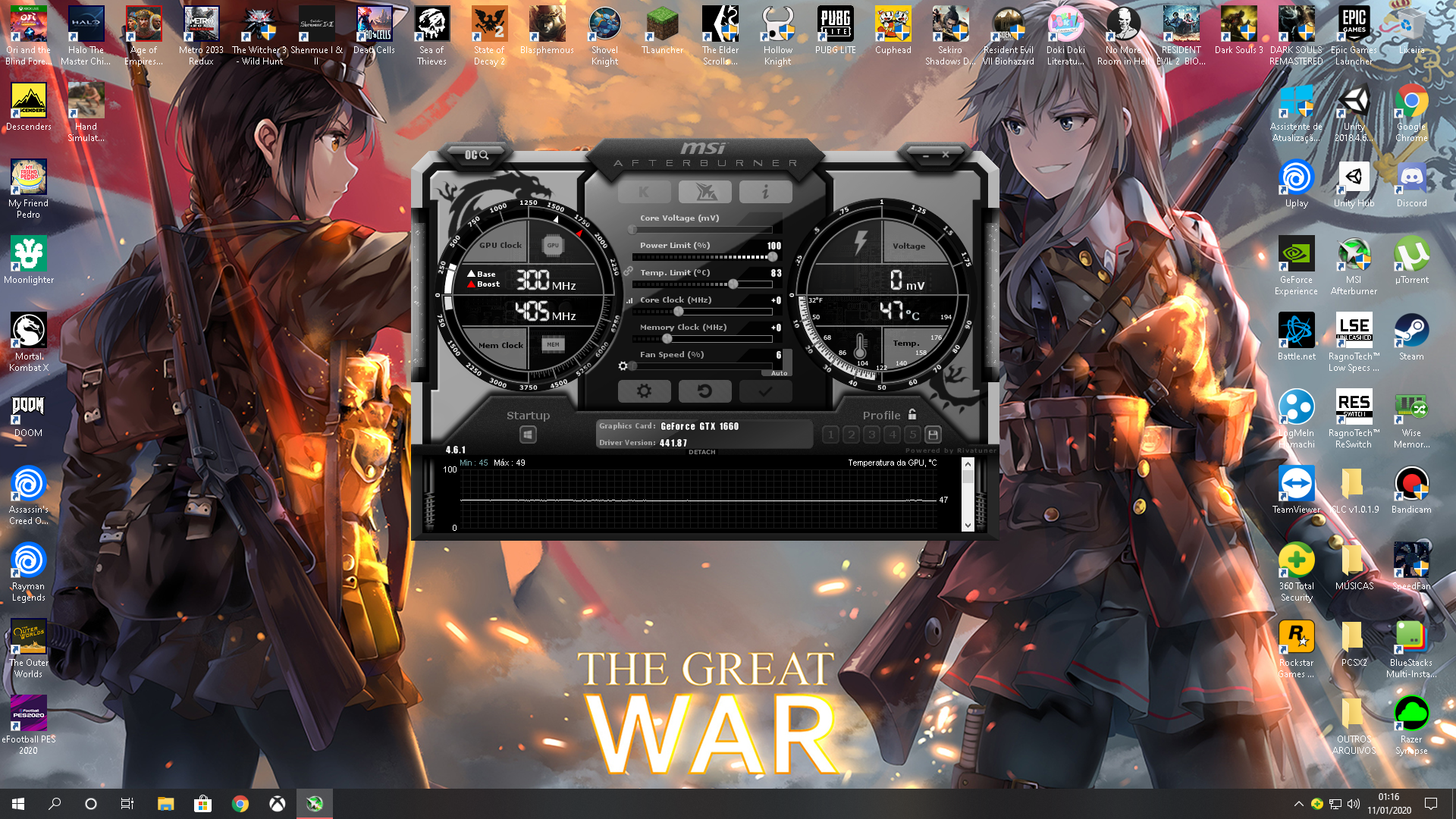Open the Hollow Knight desktop shortcut
This screenshot has width=1456, height=819.
pos(778,36)
